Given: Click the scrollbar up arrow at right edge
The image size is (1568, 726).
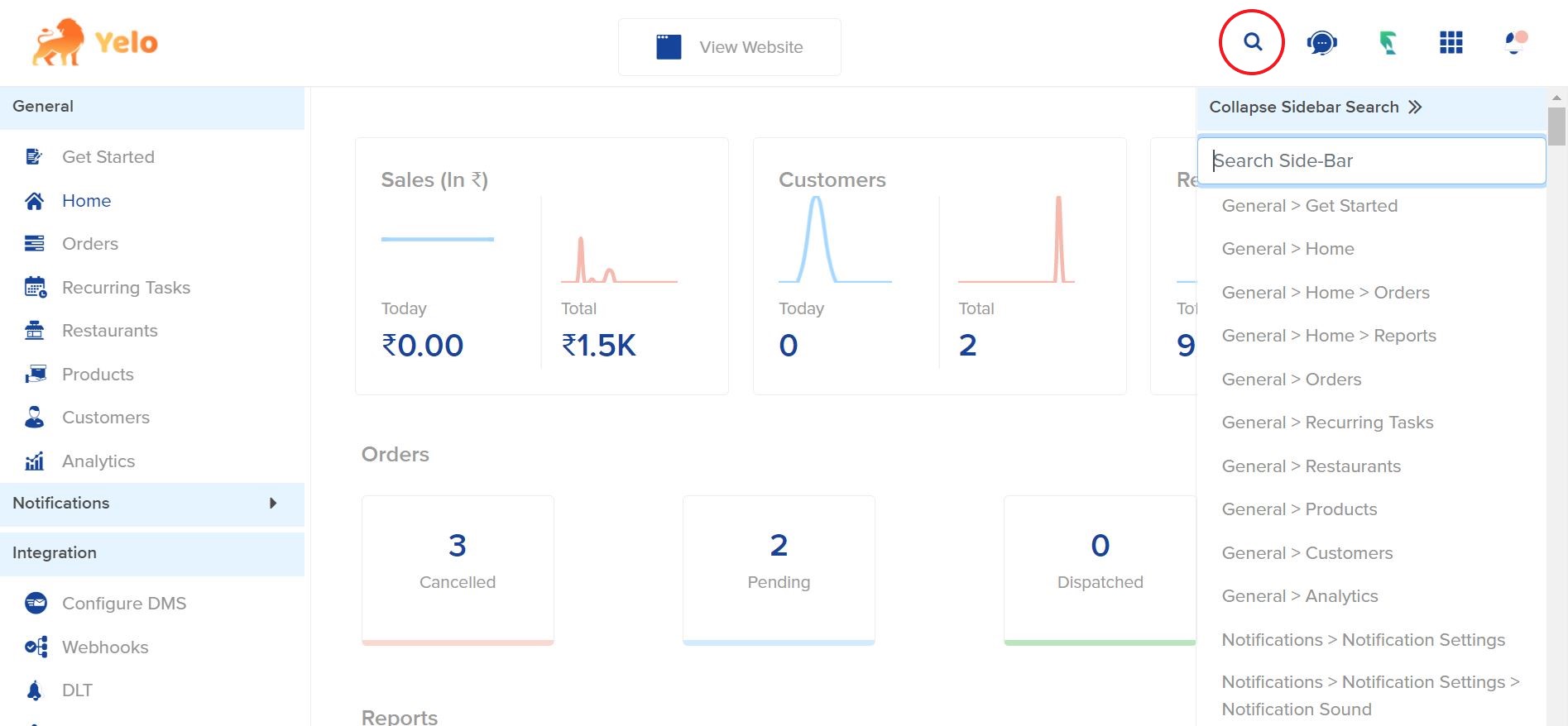Looking at the screenshot, I should coord(1556,98).
